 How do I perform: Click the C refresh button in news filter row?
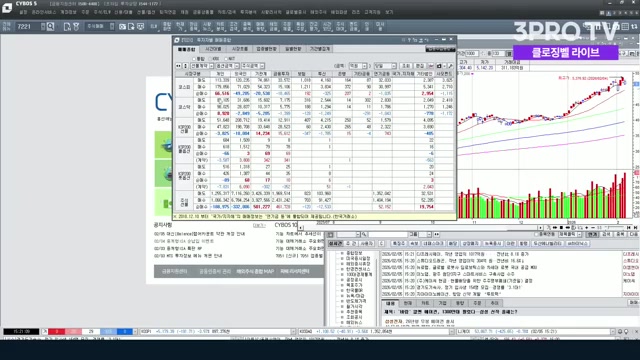click(381, 243)
